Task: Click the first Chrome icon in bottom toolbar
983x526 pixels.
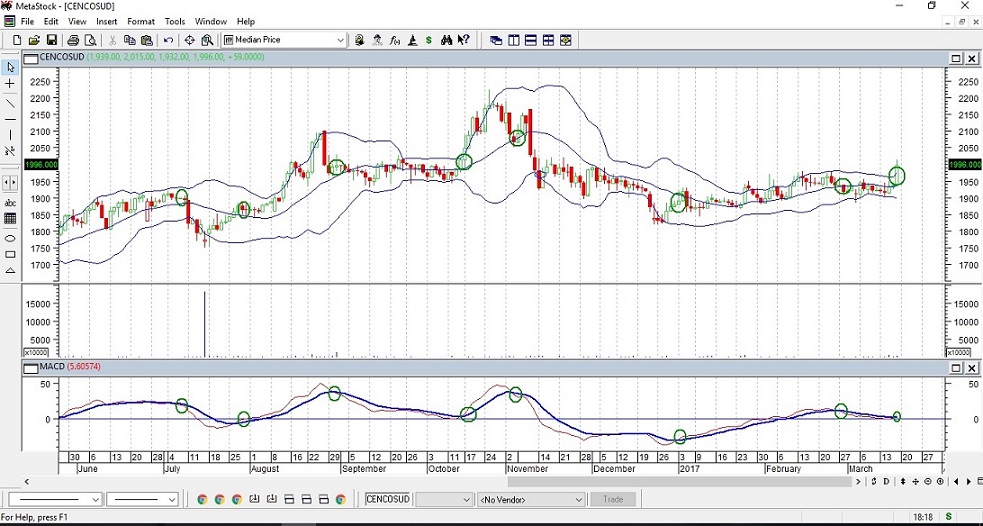Action: point(202,500)
